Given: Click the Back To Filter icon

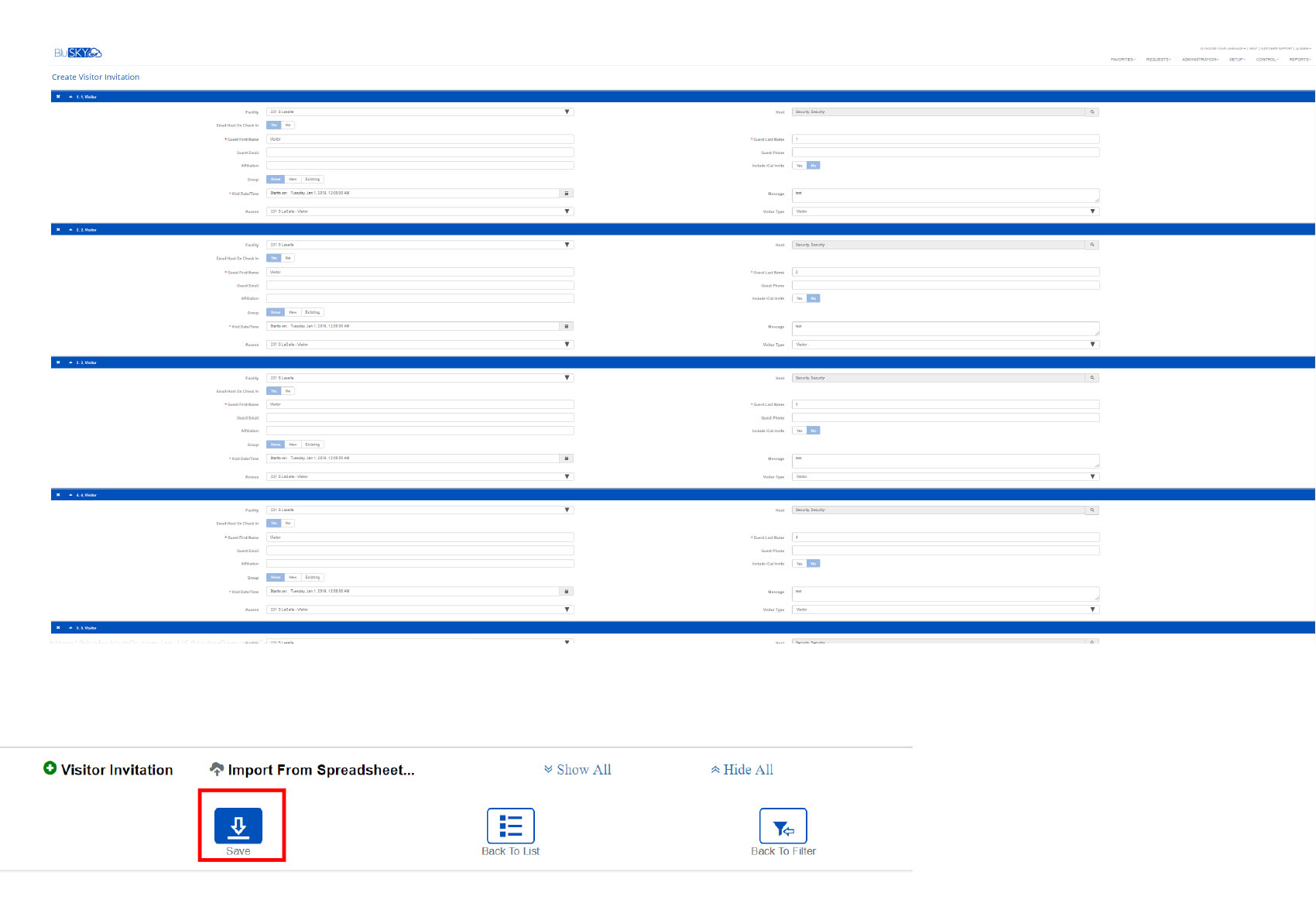Looking at the screenshot, I should 783,826.
